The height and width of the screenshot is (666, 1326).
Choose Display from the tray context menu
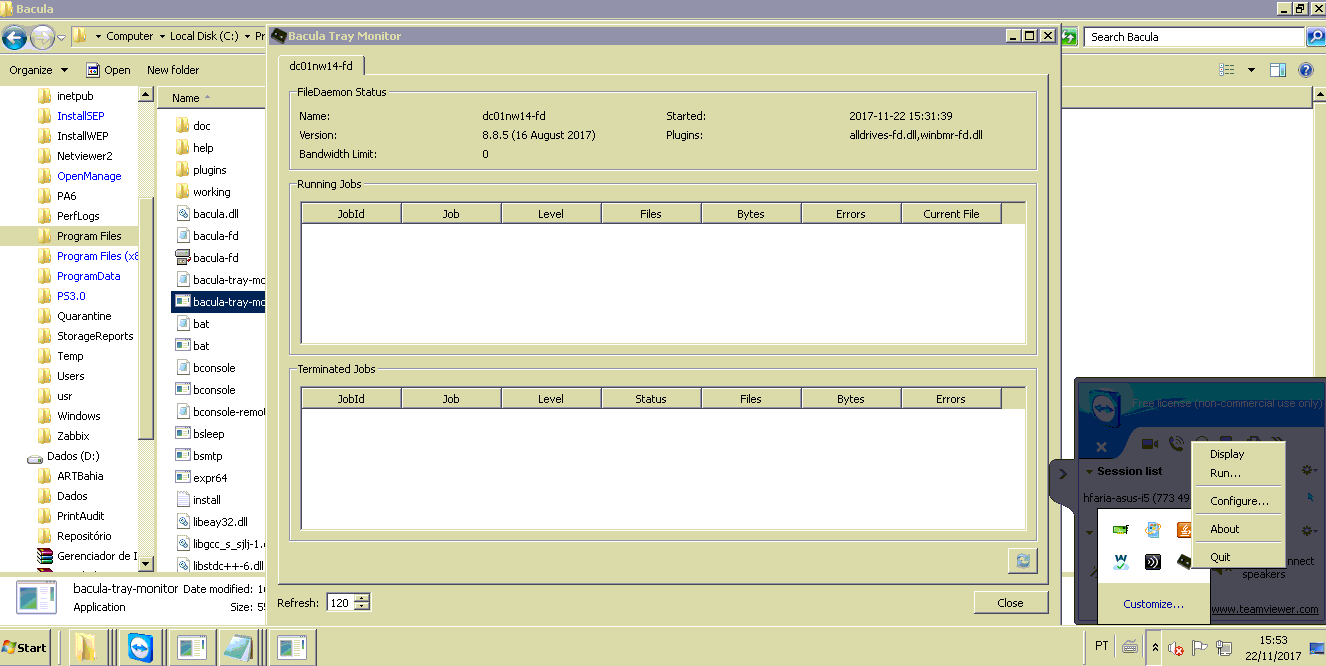click(1227, 454)
